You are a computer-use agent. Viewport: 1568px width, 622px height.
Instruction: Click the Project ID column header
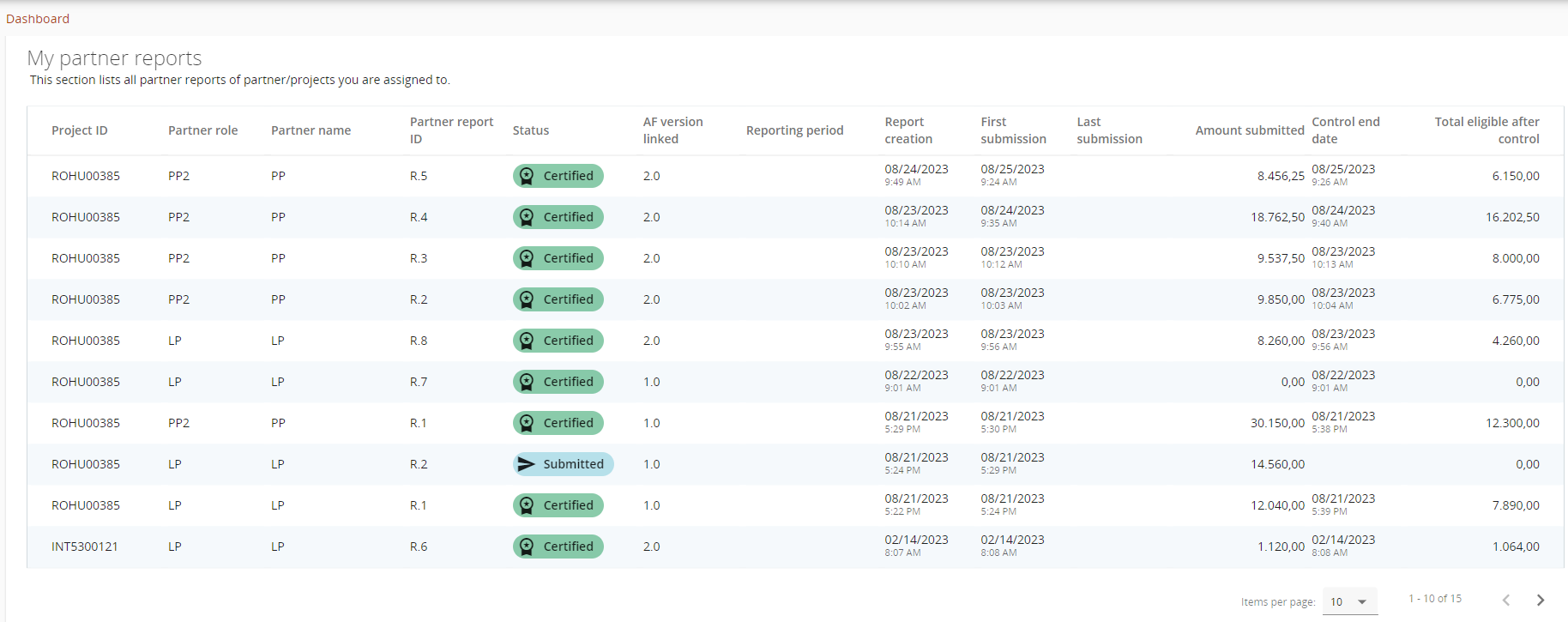point(80,130)
